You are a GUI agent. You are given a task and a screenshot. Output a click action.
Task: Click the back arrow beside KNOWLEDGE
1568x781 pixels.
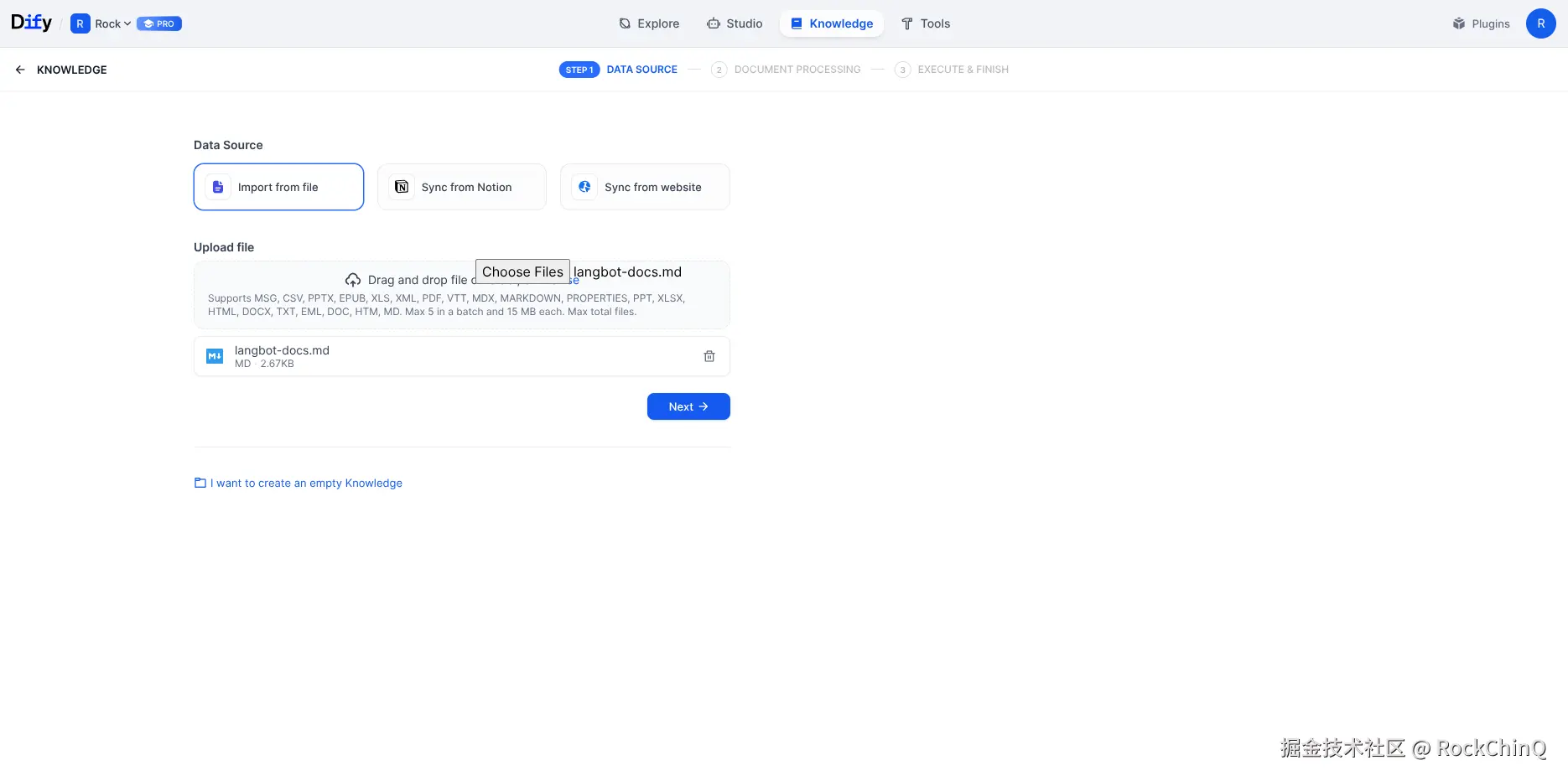[x=20, y=70]
